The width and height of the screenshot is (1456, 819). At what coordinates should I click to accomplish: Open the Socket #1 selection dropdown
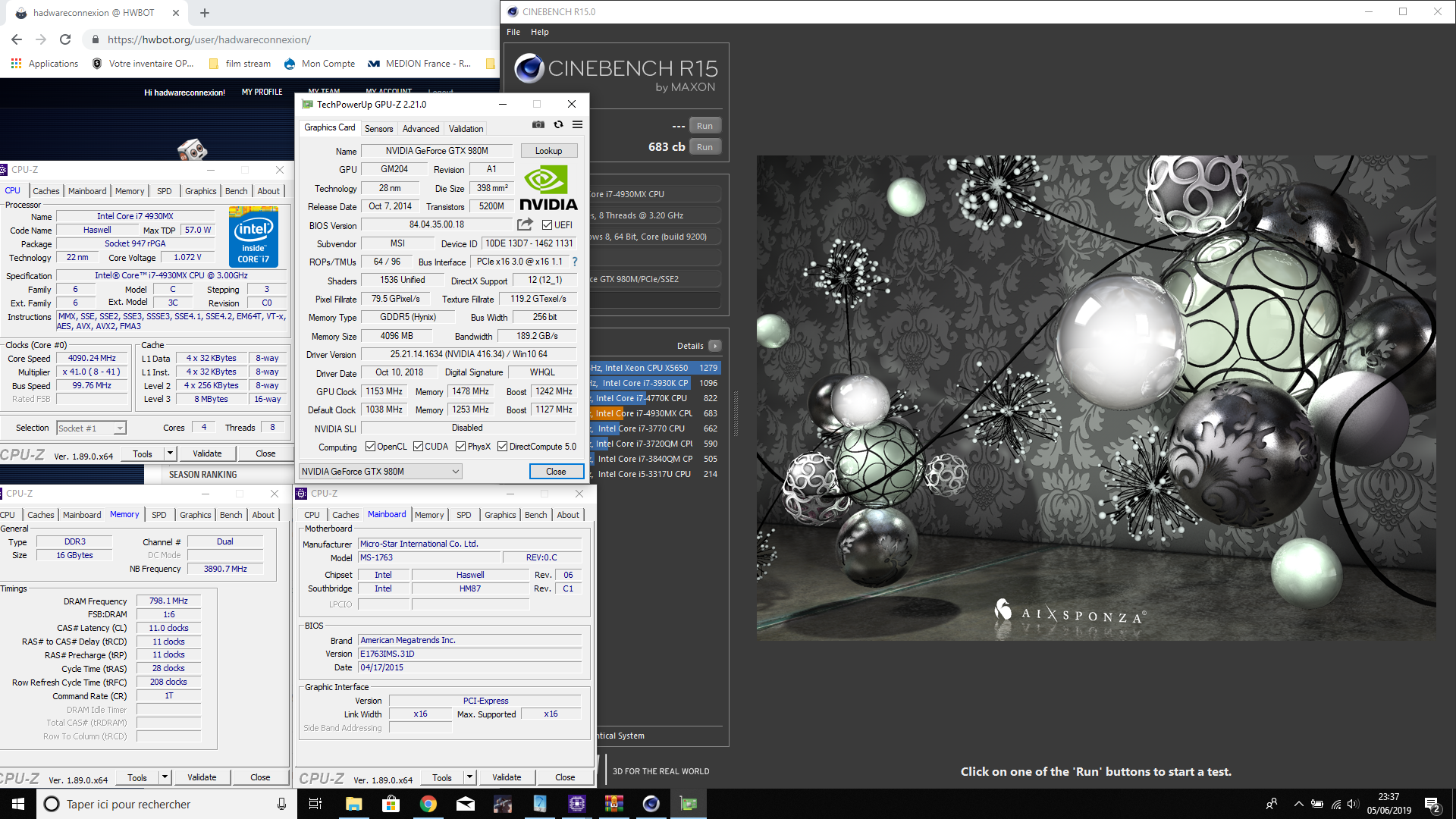coord(91,428)
